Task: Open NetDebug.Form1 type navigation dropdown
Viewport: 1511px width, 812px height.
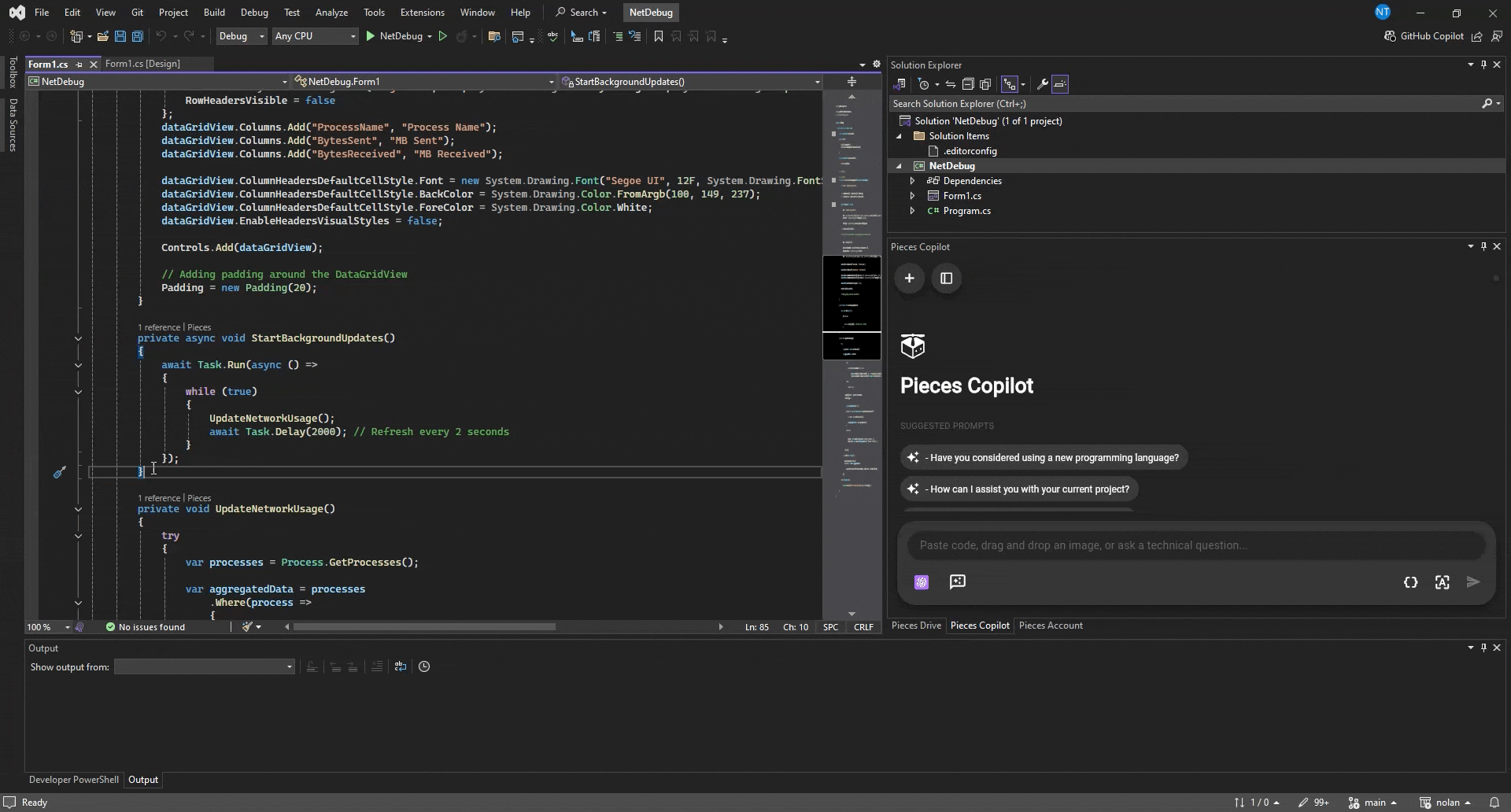Action: tap(424, 82)
